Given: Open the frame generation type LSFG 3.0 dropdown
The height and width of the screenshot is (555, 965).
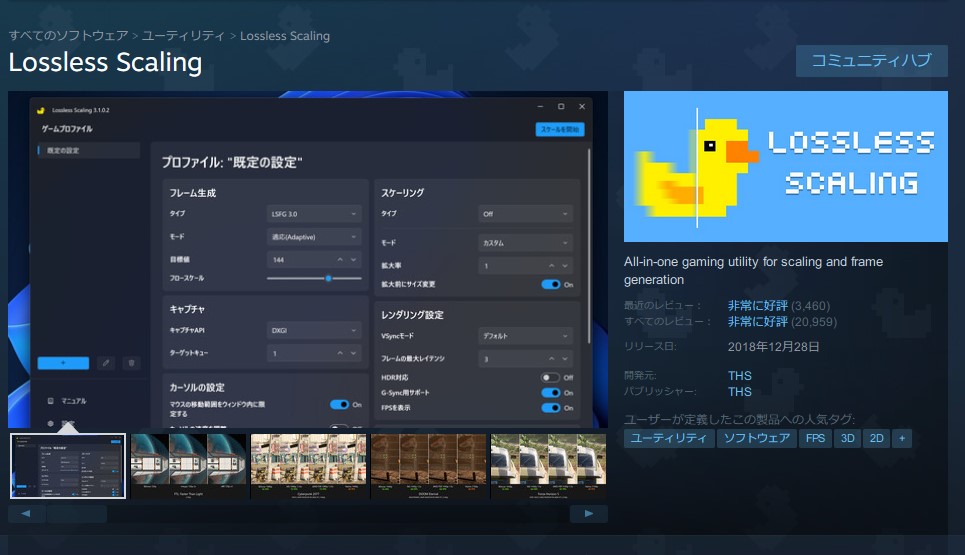Looking at the screenshot, I should pyautogui.click(x=314, y=214).
